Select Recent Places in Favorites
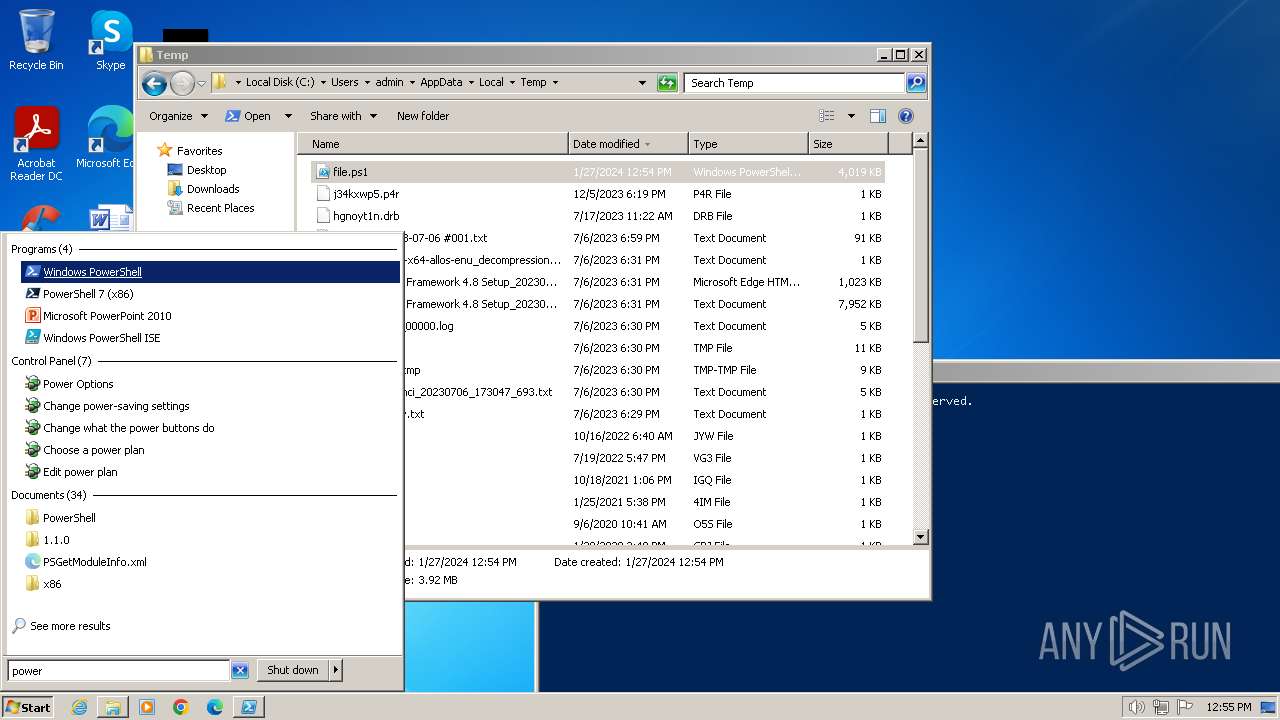The height and width of the screenshot is (720, 1280). point(220,208)
